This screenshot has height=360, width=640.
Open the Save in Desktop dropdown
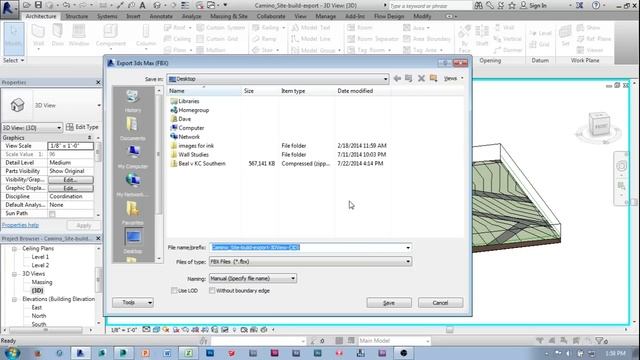click(278, 79)
